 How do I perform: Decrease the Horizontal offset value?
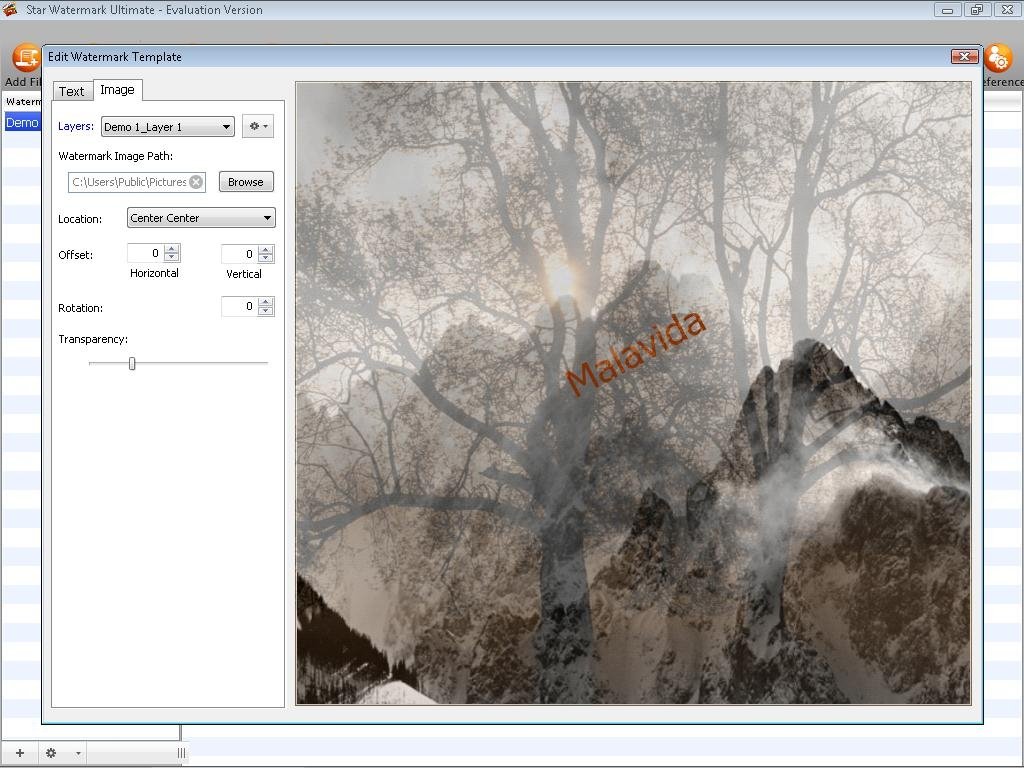(x=172, y=257)
